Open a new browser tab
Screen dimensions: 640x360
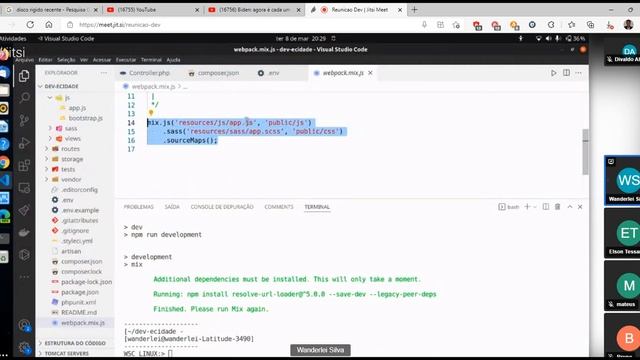pos(414,10)
